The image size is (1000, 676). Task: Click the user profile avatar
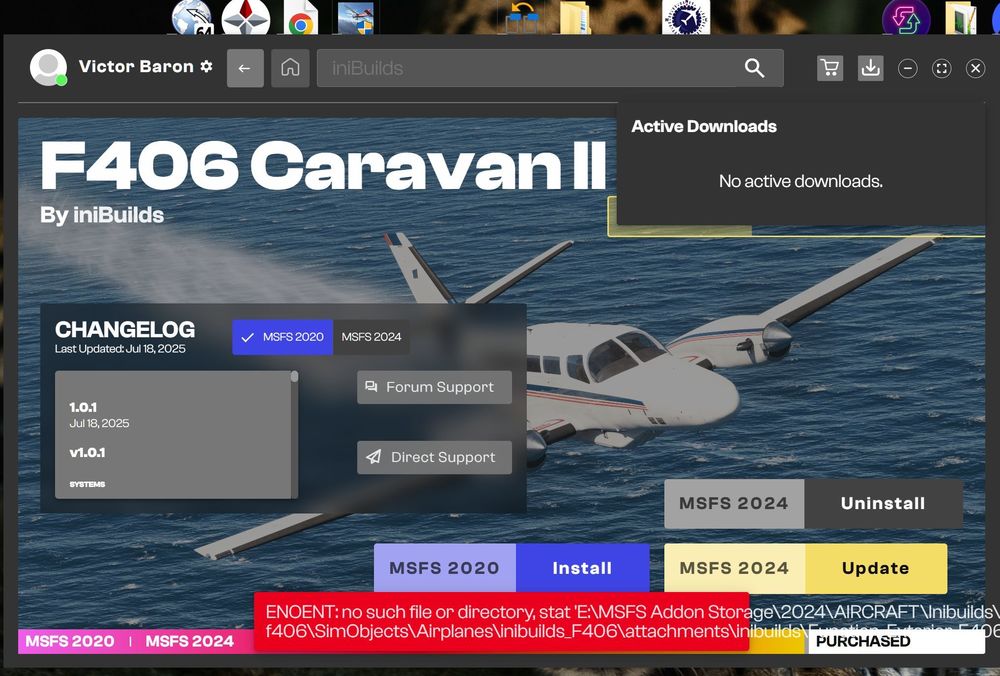[48, 67]
